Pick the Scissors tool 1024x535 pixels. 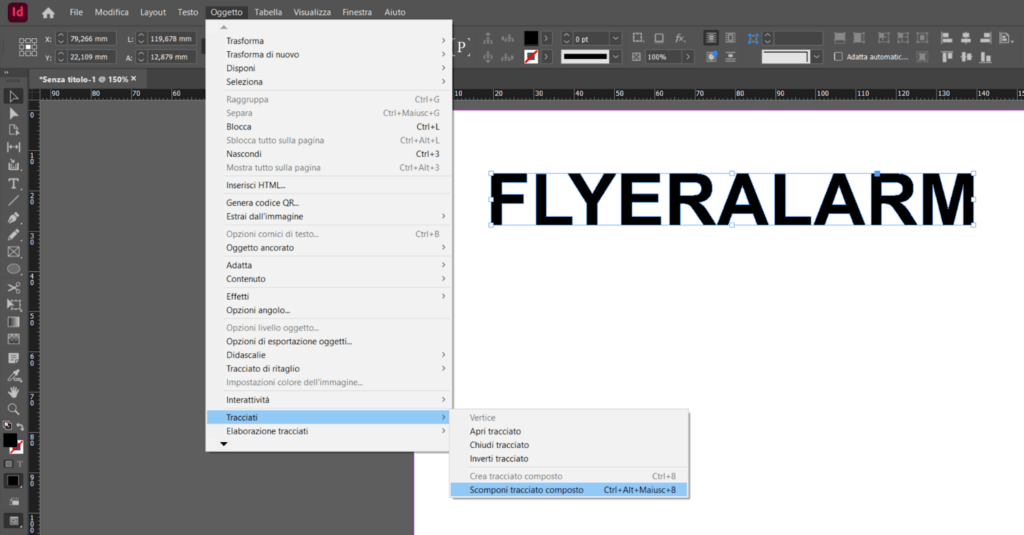(x=14, y=287)
